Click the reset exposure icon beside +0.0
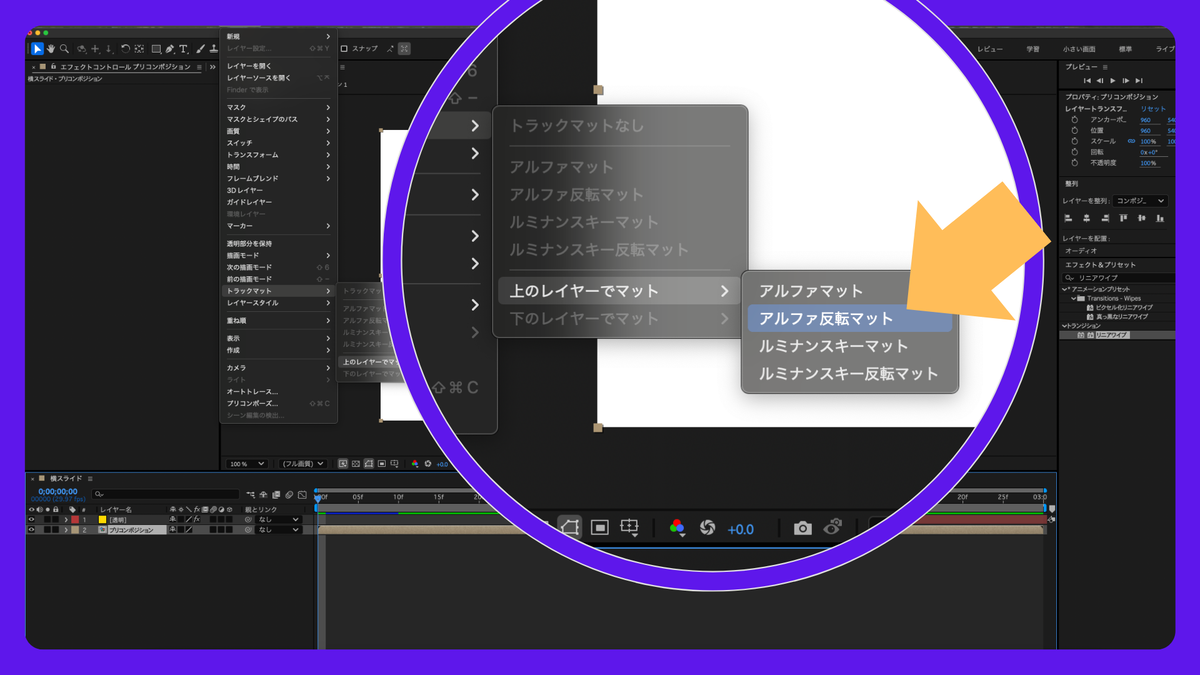 428,464
